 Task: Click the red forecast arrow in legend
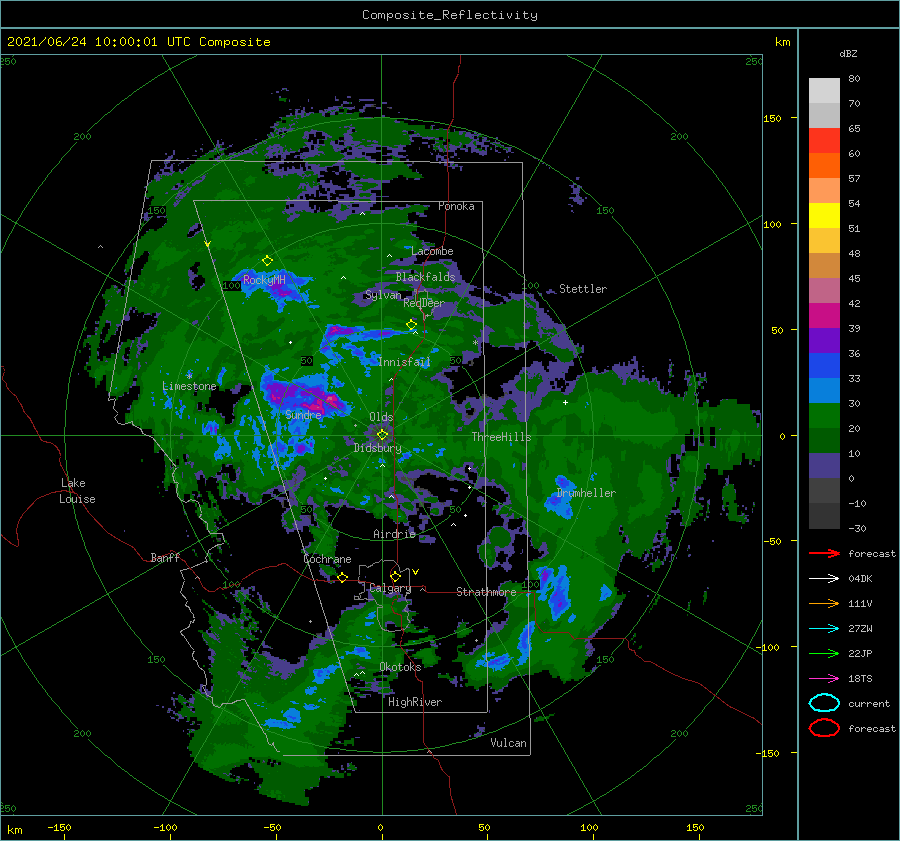(824, 553)
